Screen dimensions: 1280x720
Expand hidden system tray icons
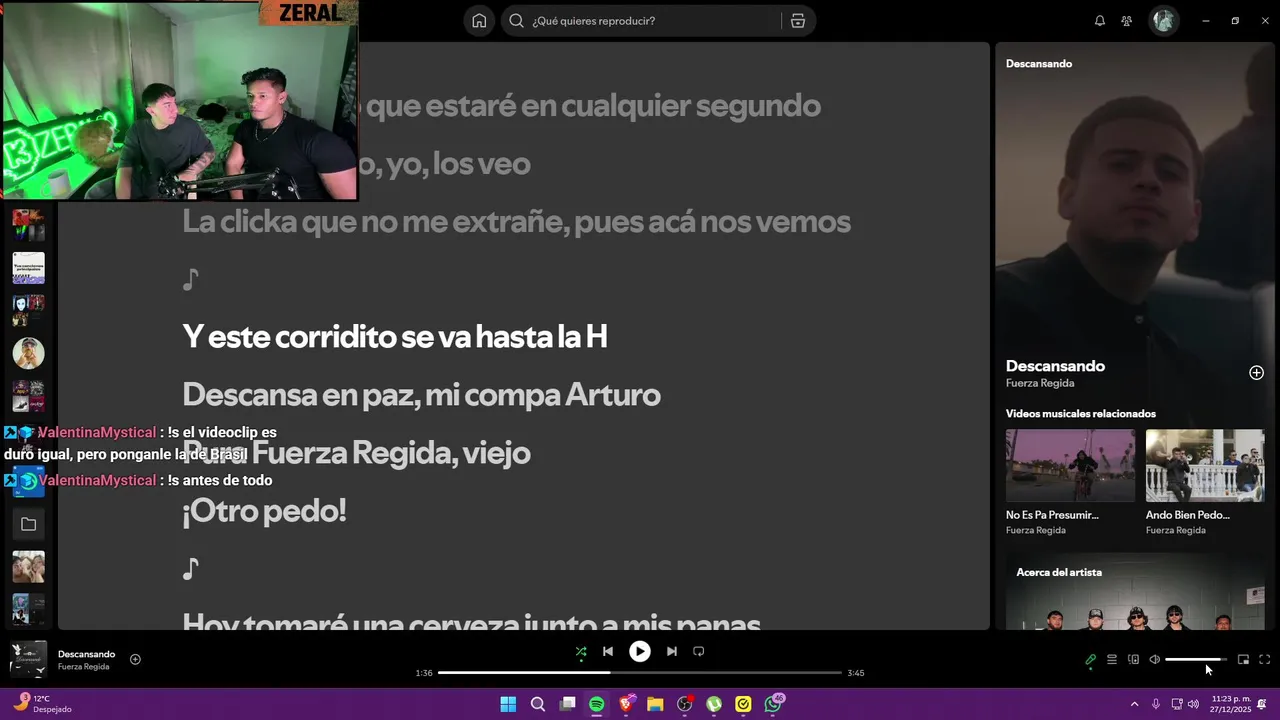click(x=1134, y=704)
